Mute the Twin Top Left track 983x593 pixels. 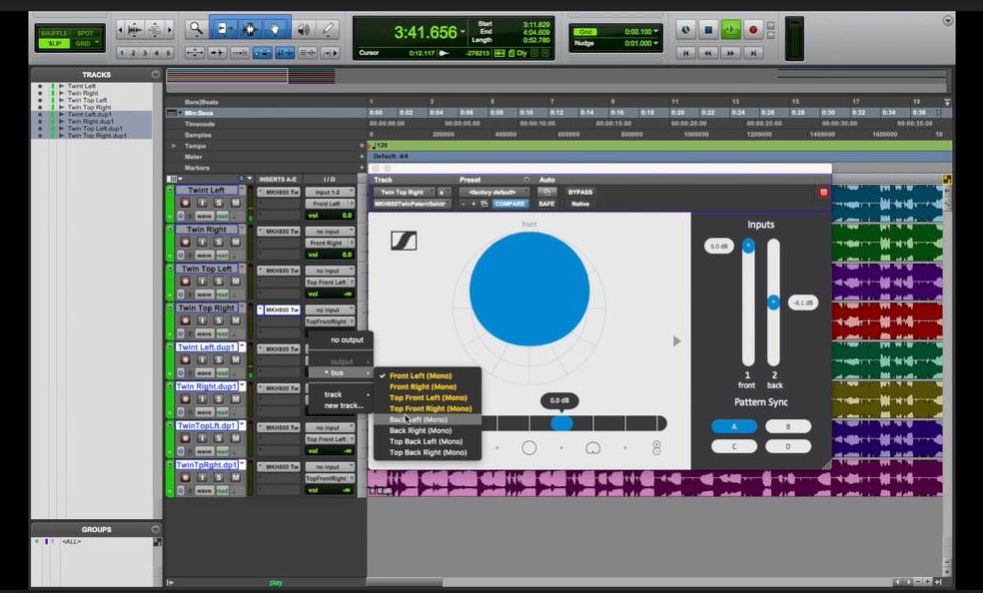pyautogui.click(x=235, y=281)
